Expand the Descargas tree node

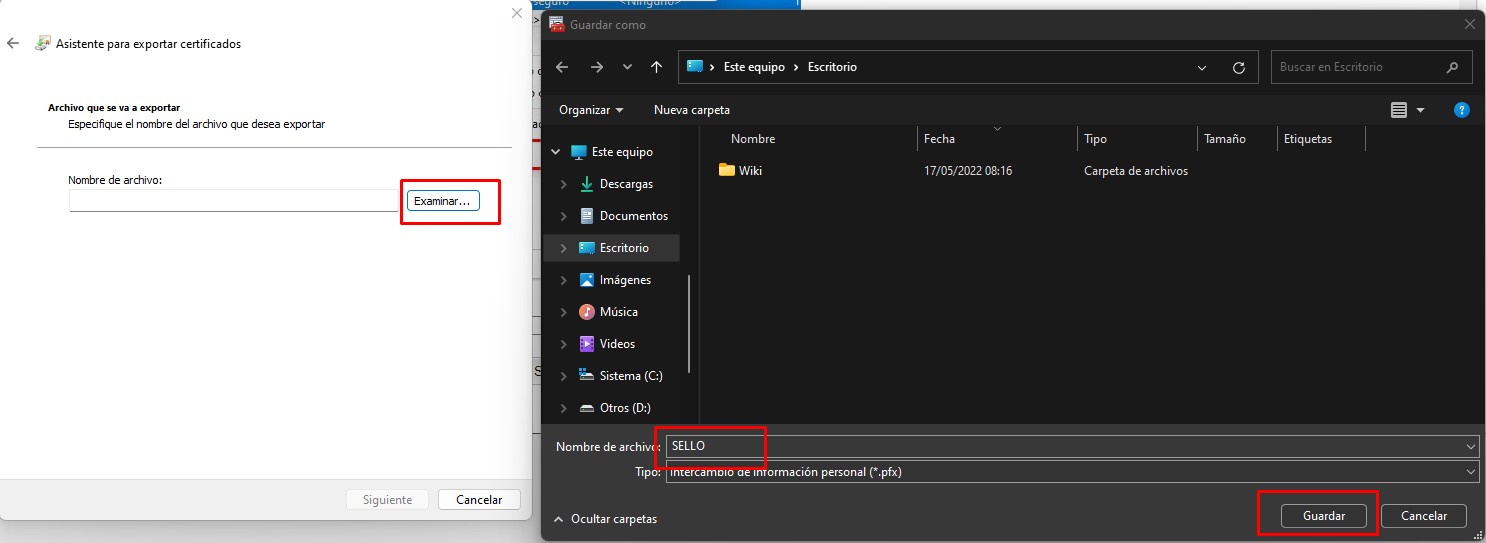click(x=564, y=184)
